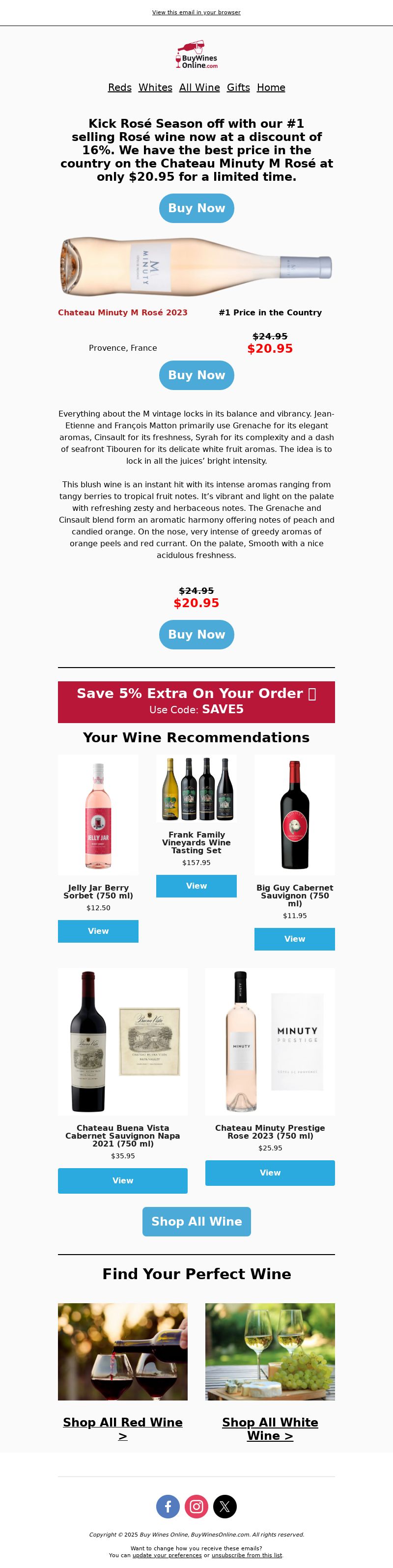Open Chateau Buena Vista Cabernet product image
Image resolution: width=393 pixels, height=1568 pixels.
(x=123, y=1041)
